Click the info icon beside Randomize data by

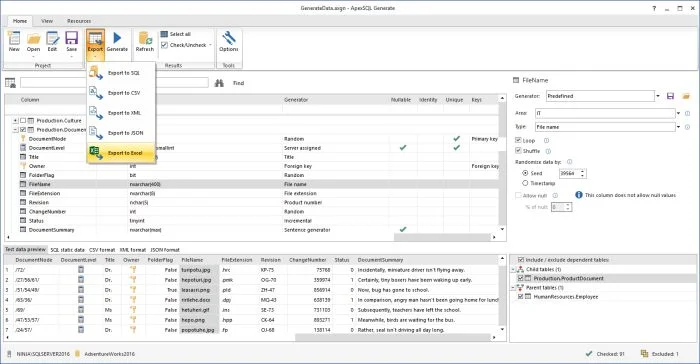(569, 162)
